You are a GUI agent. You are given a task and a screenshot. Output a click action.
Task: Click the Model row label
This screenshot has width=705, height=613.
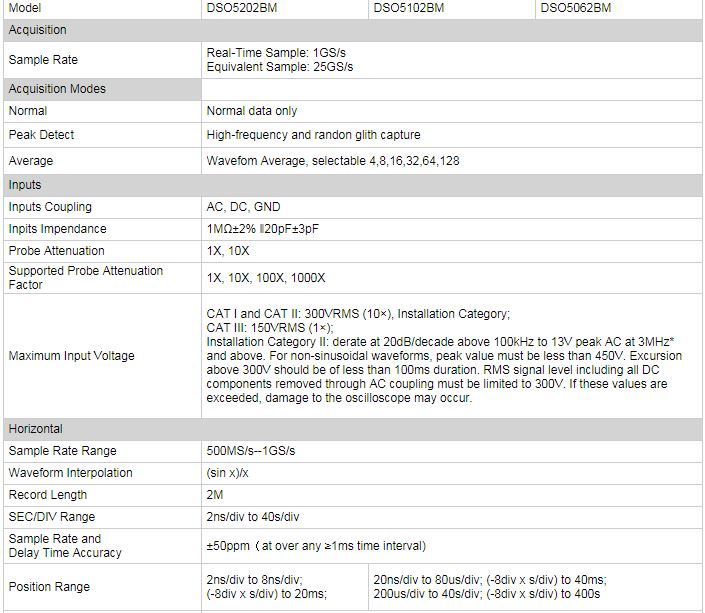coord(25,8)
